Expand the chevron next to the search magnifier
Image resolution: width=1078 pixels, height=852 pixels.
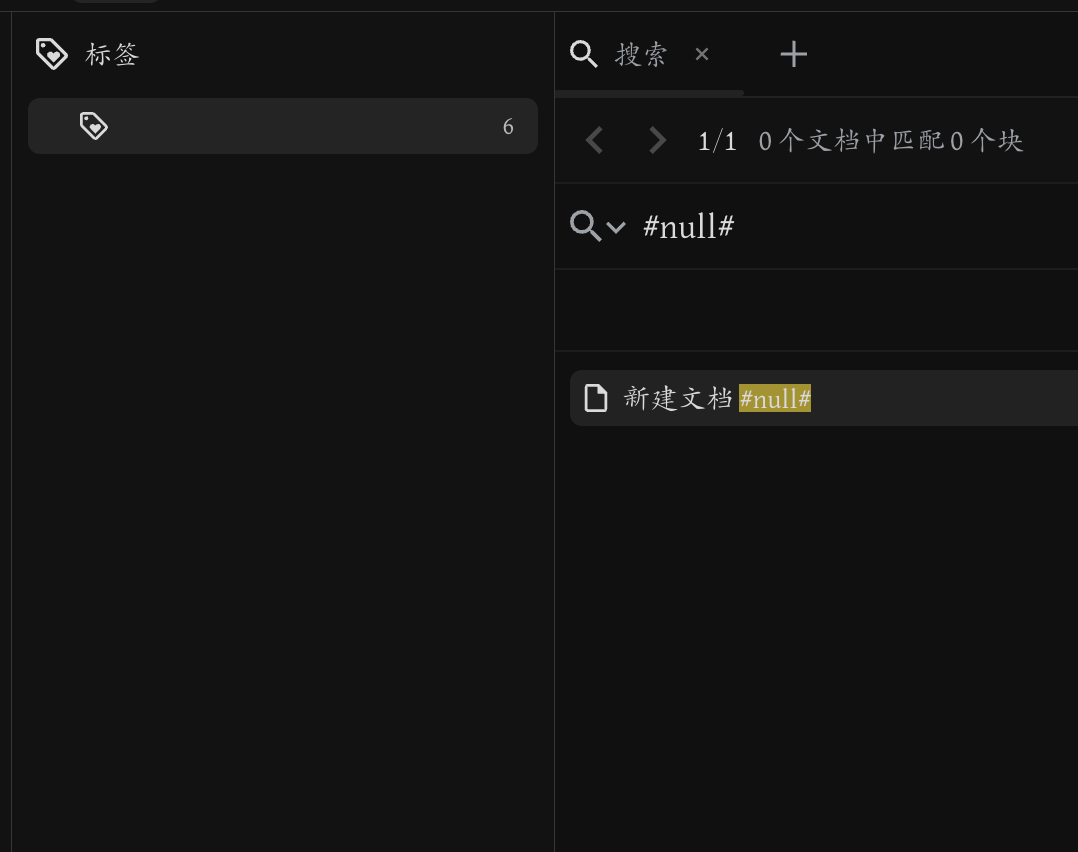coord(617,229)
